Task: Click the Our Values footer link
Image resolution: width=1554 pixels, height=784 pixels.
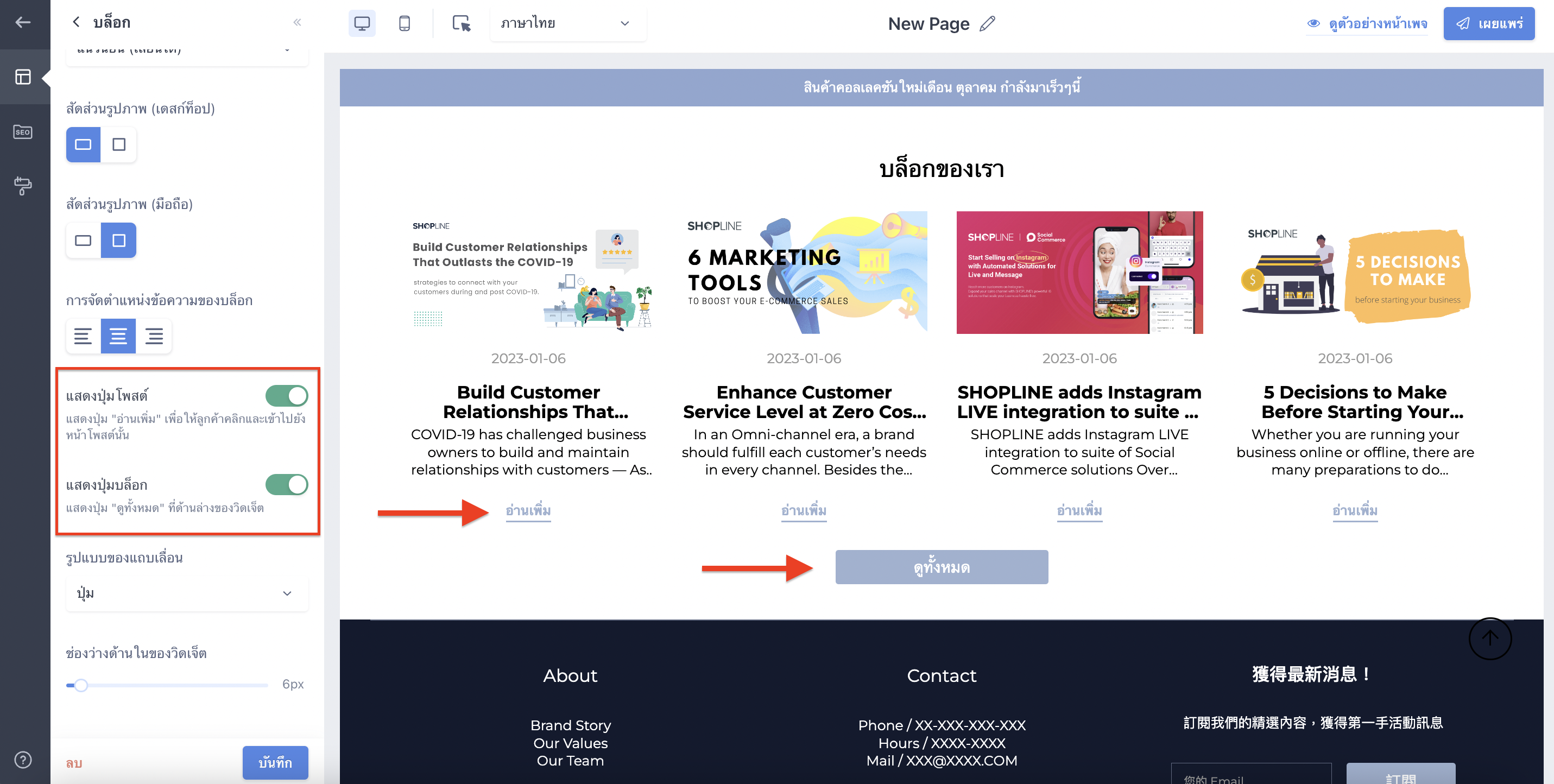Action: coord(570,743)
